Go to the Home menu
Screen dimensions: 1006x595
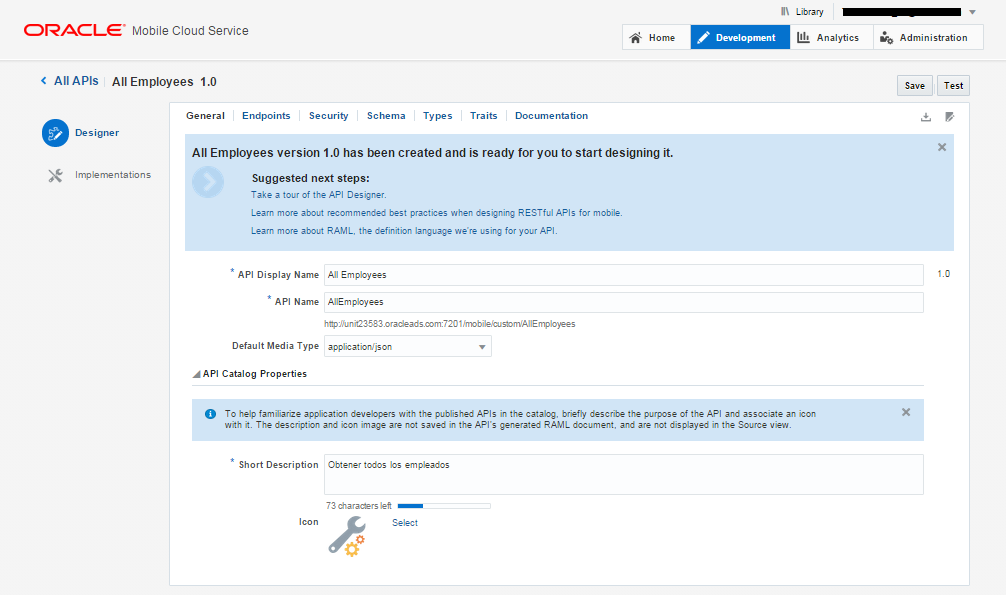(x=656, y=37)
